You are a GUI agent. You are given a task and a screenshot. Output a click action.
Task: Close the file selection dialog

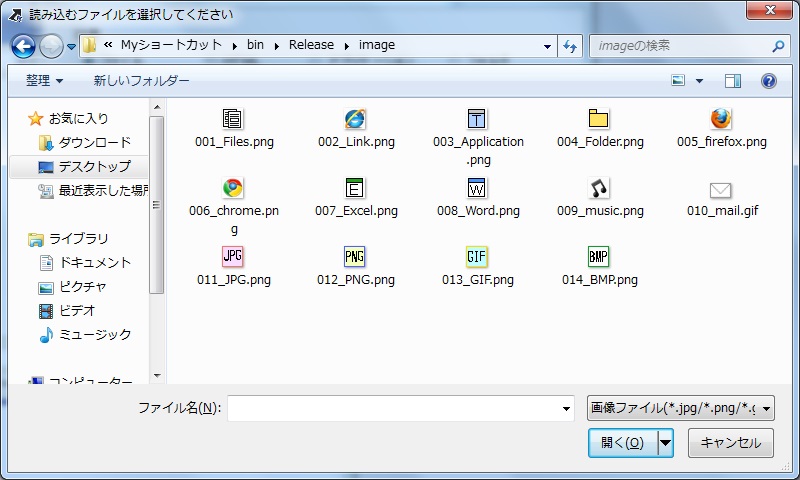769,10
